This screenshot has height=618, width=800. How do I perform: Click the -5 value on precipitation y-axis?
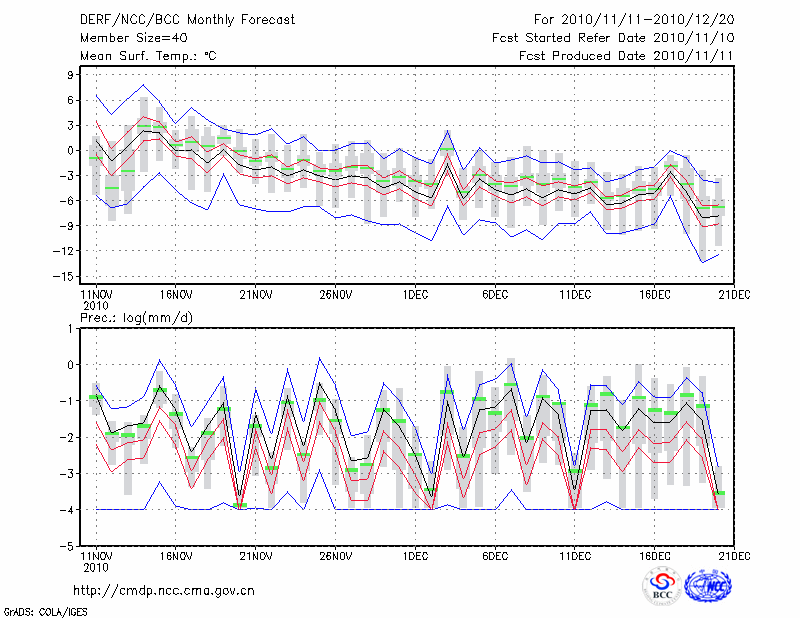71,547
